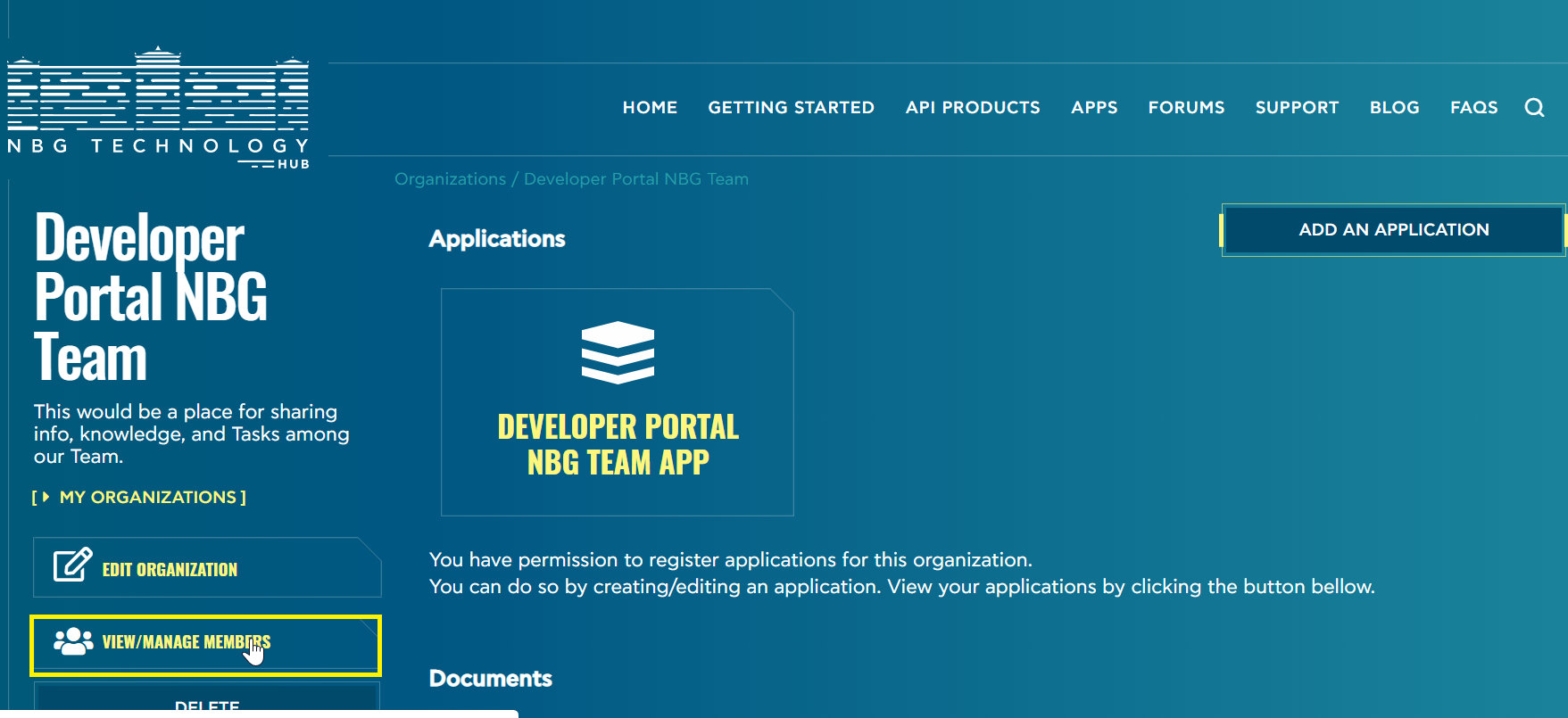Image resolution: width=1568 pixels, height=718 pixels.
Task: Expand the My Organizations arrow
Action: [46, 497]
